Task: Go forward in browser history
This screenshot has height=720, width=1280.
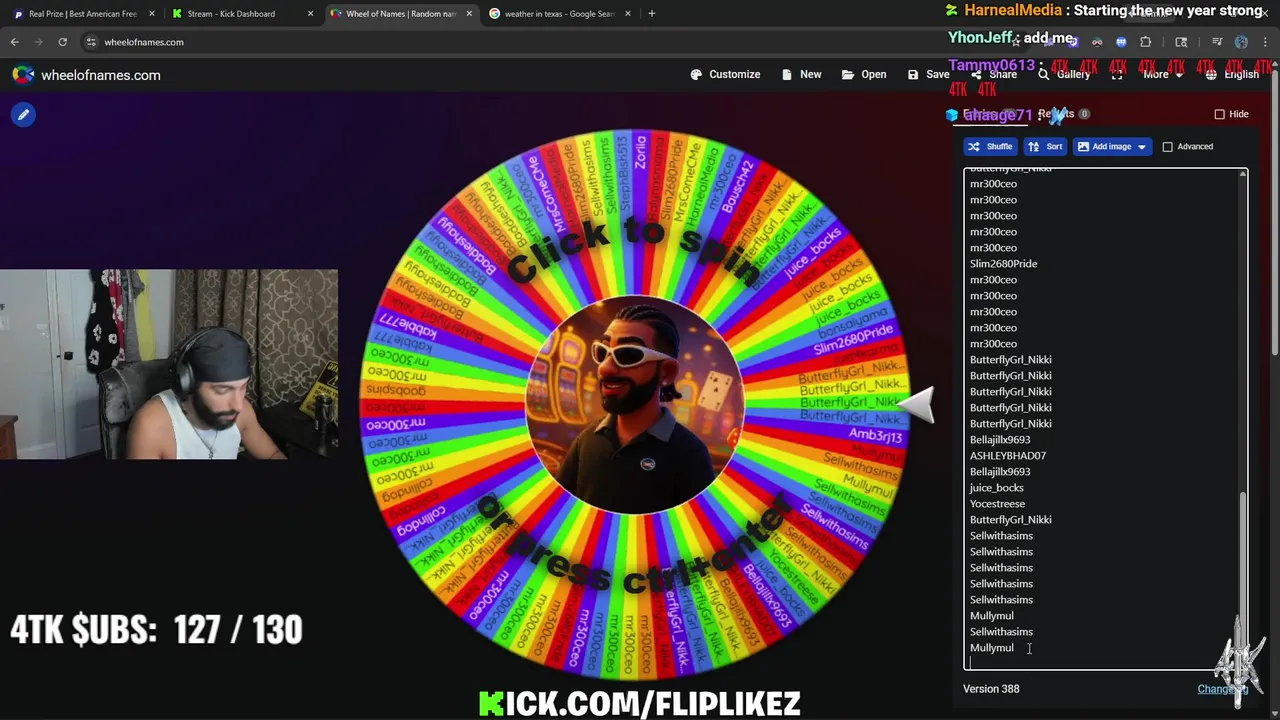Action: (x=38, y=42)
